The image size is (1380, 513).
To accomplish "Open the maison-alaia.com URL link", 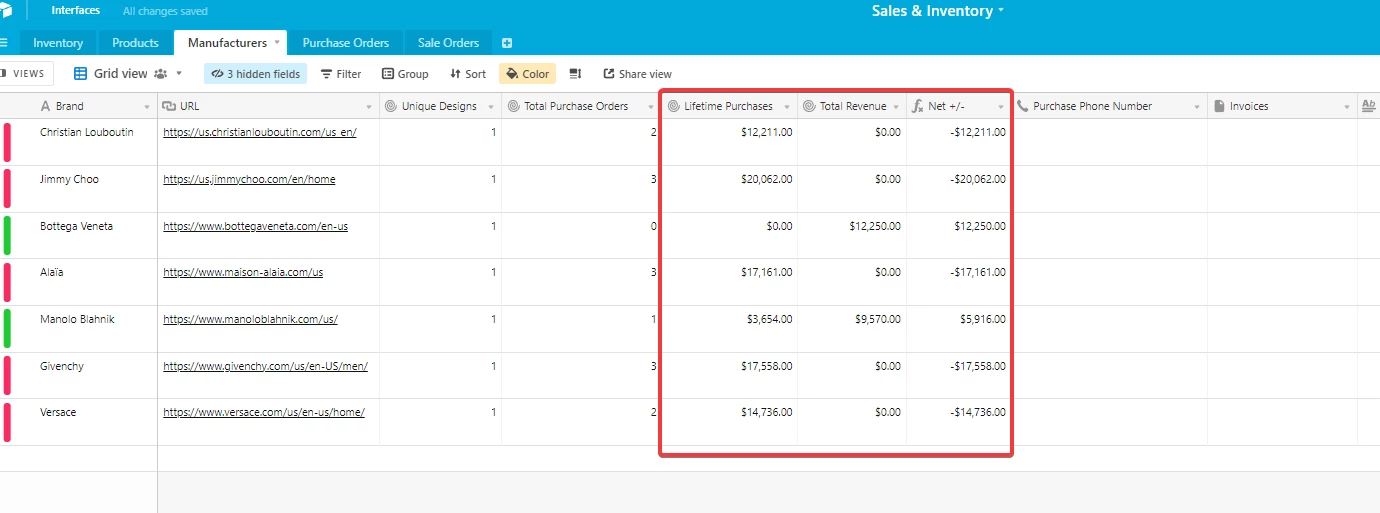I will (243, 272).
